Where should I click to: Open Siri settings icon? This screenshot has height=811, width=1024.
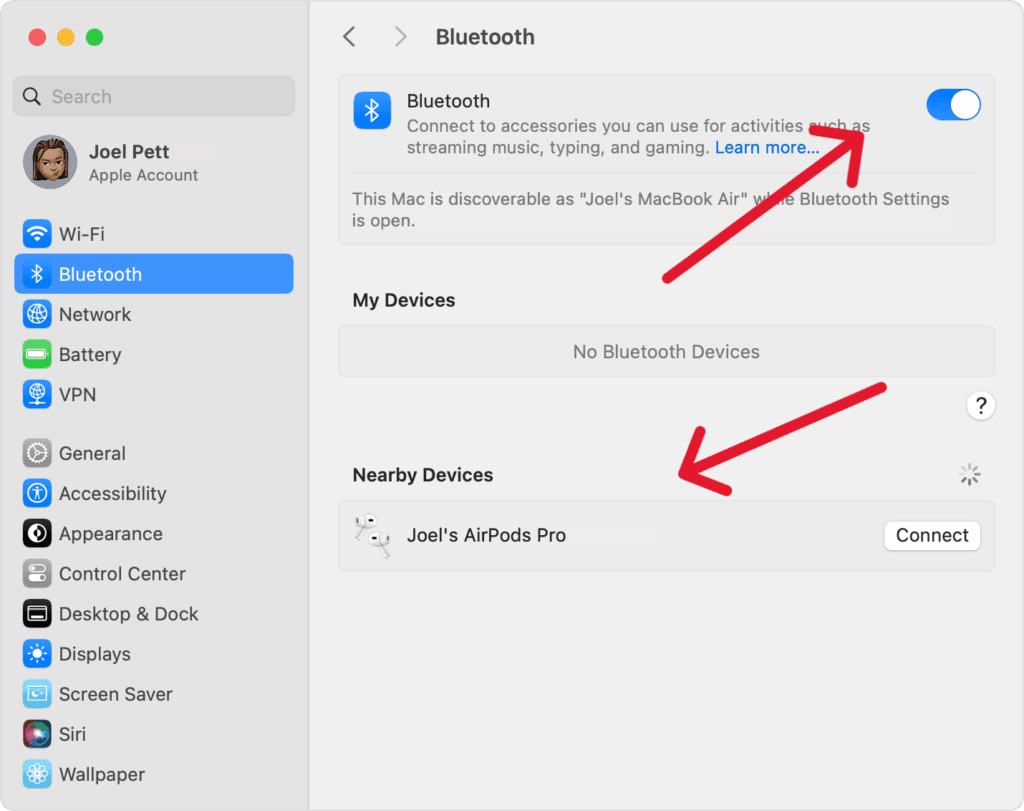click(x=37, y=735)
